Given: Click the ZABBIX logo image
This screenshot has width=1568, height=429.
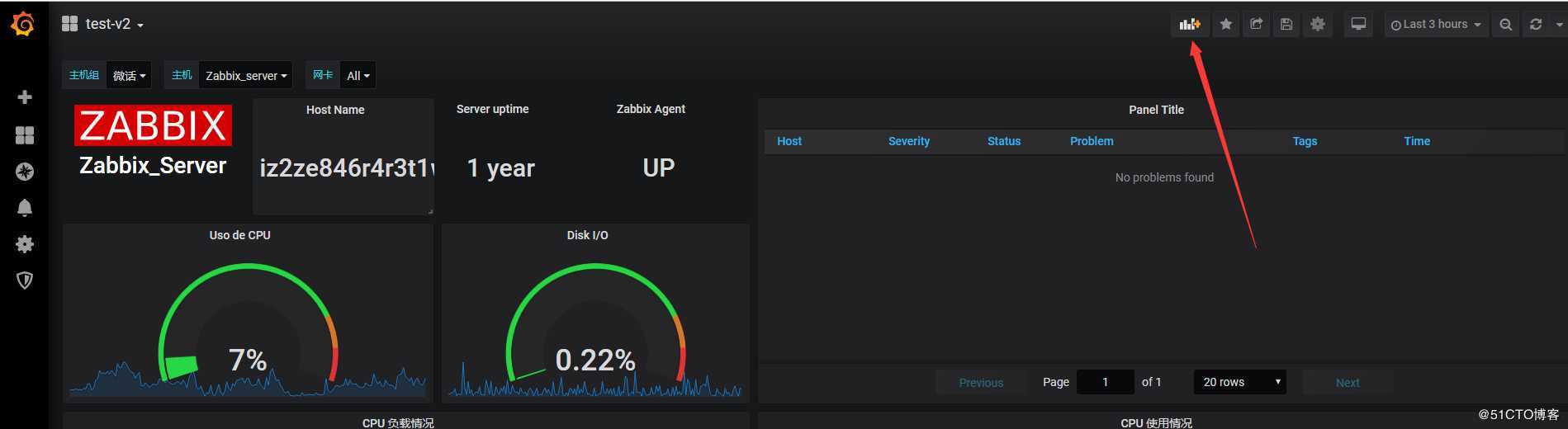Looking at the screenshot, I should coord(153,125).
